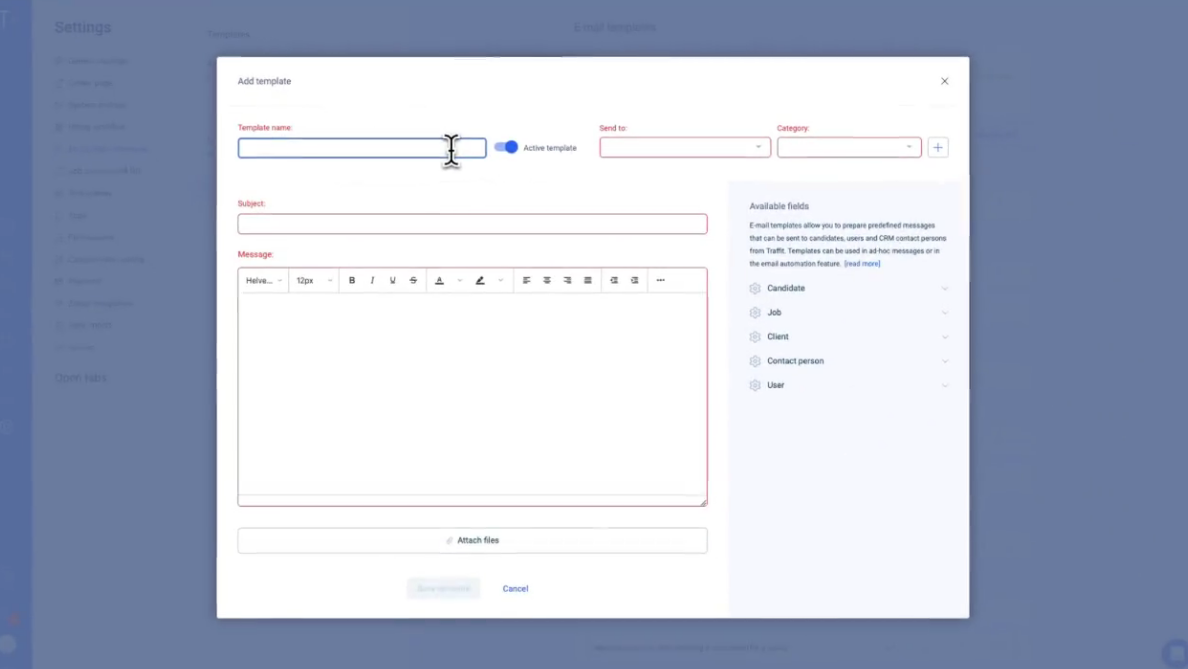Click the disabled Save template button
The width and height of the screenshot is (1188, 669).
click(x=443, y=589)
